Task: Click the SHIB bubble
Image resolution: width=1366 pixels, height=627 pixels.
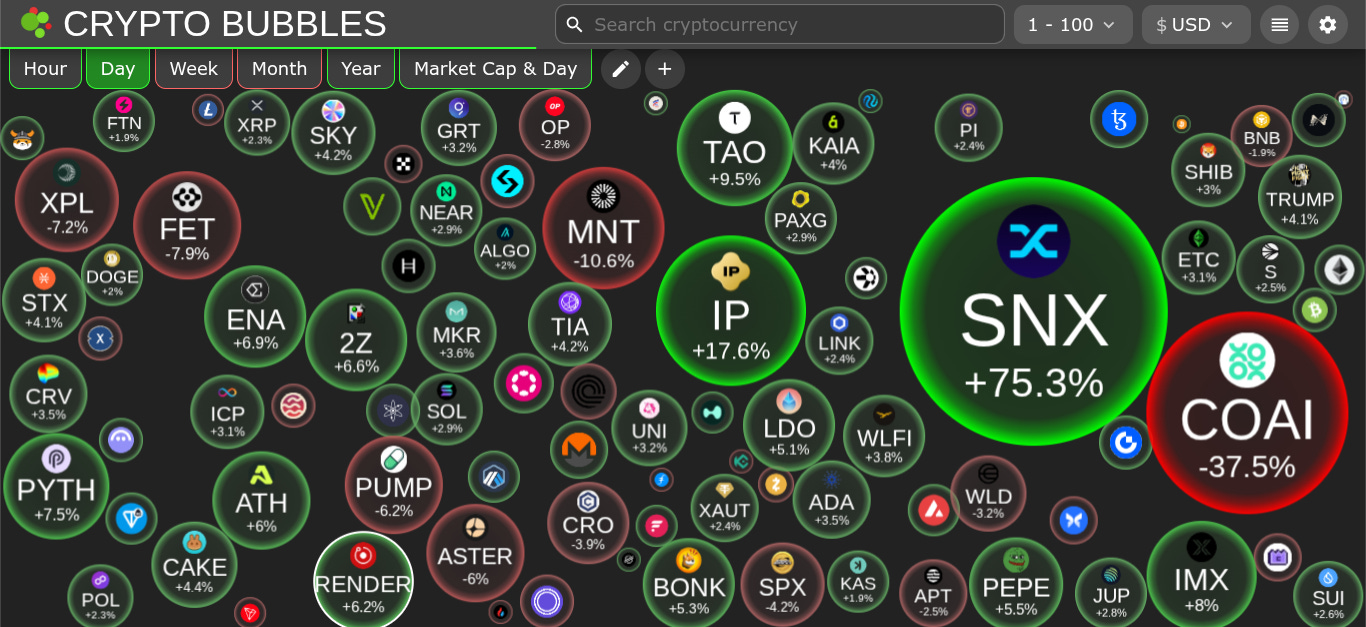Action: [1208, 170]
